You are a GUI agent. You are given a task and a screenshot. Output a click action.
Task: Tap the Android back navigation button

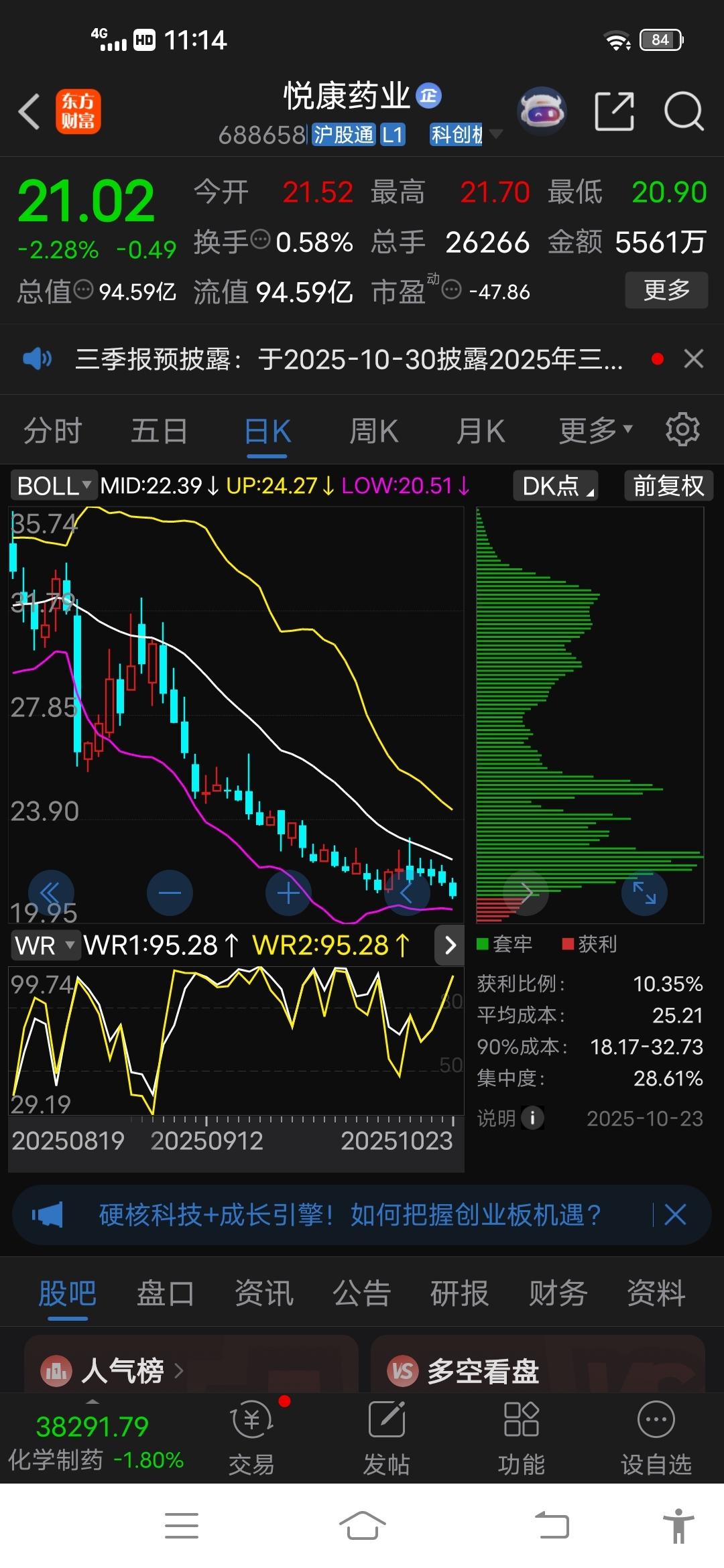pos(552,1526)
